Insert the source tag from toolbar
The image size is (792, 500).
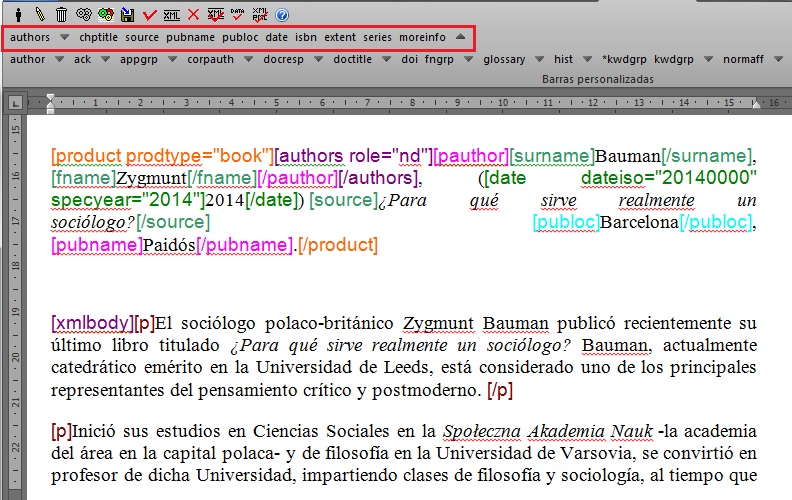(x=142, y=38)
